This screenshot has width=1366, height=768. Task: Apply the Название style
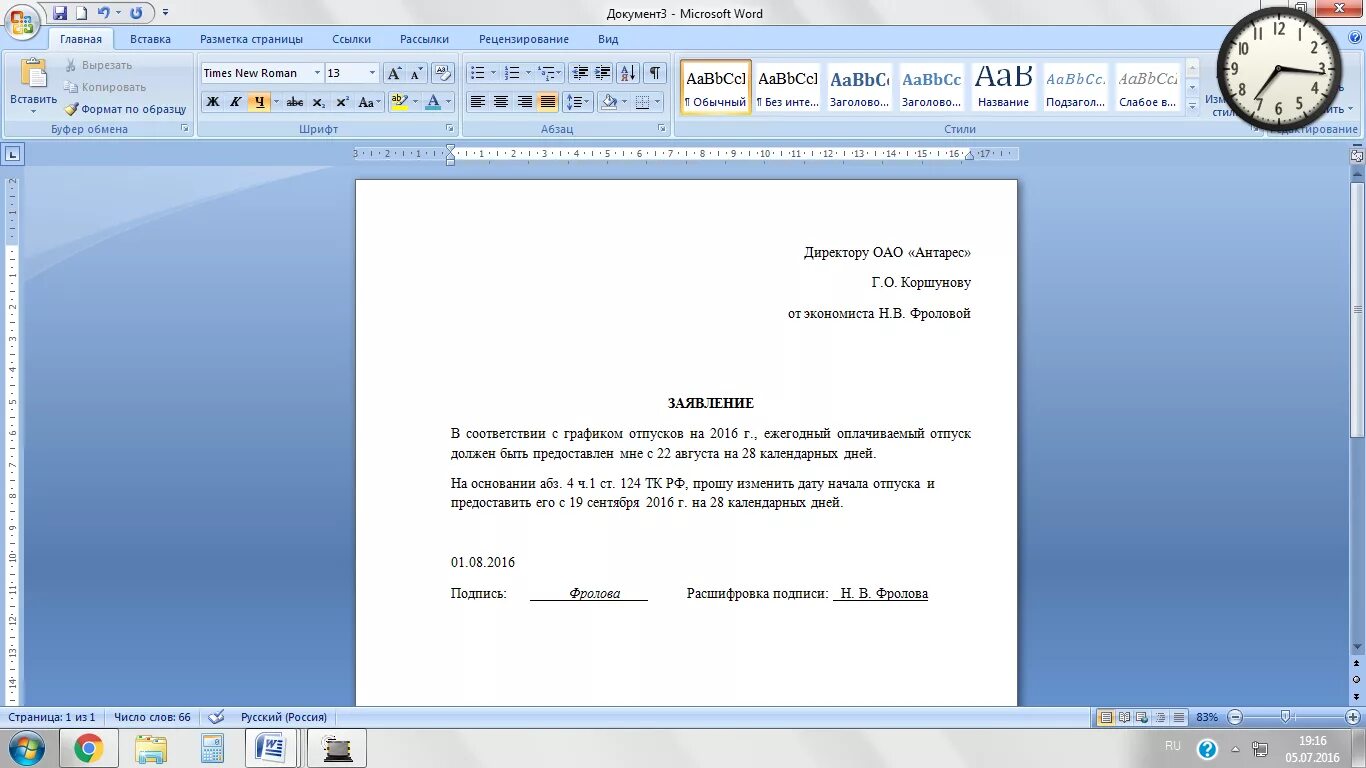(1004, 87)
